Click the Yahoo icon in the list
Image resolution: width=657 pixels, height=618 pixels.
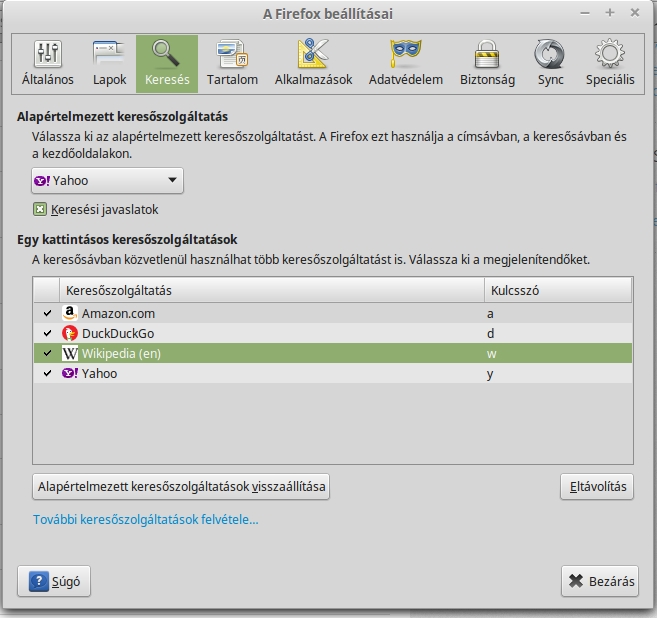click(70, 373)
